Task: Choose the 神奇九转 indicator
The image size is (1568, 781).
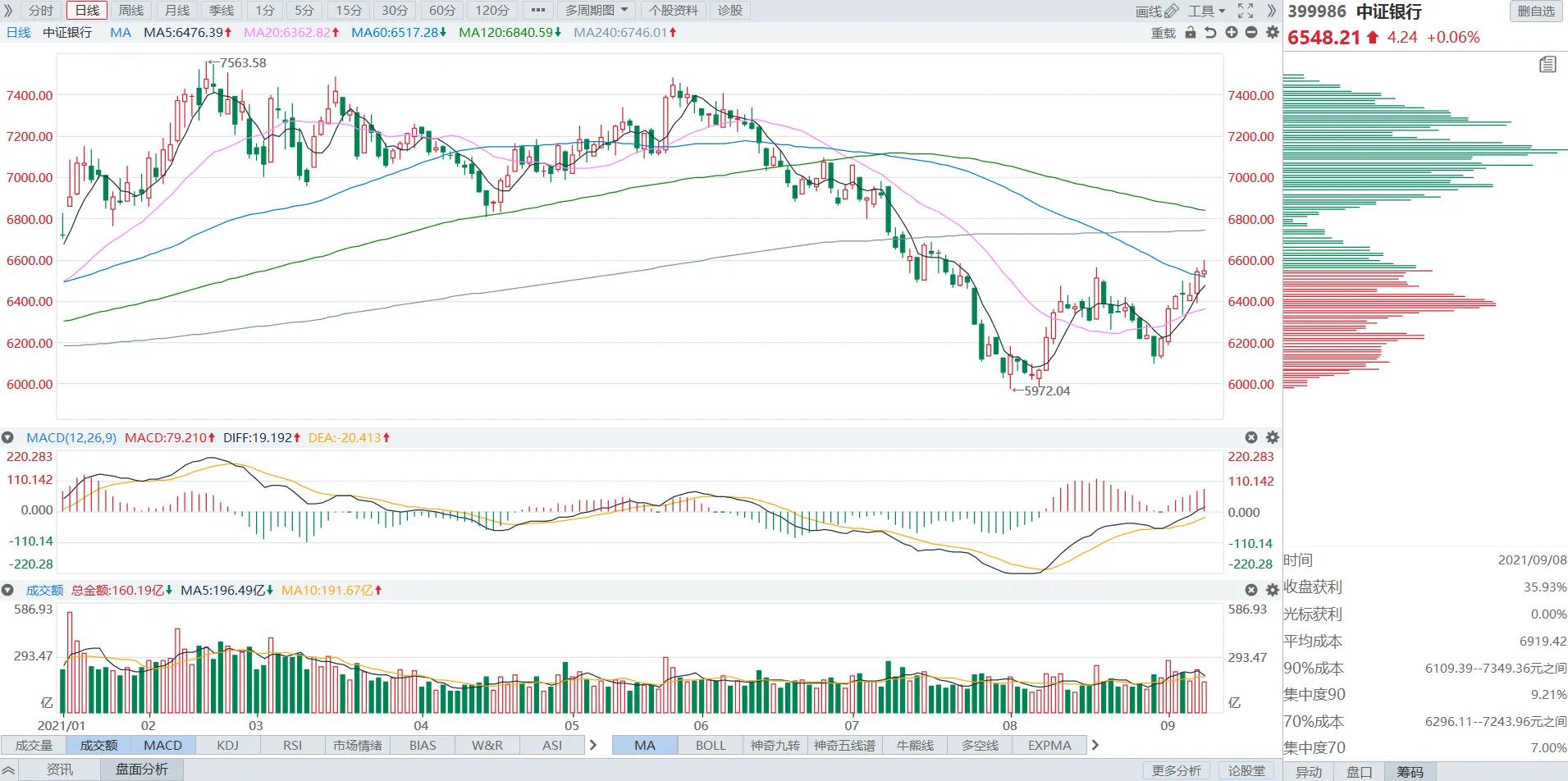Action: [775, 745]
